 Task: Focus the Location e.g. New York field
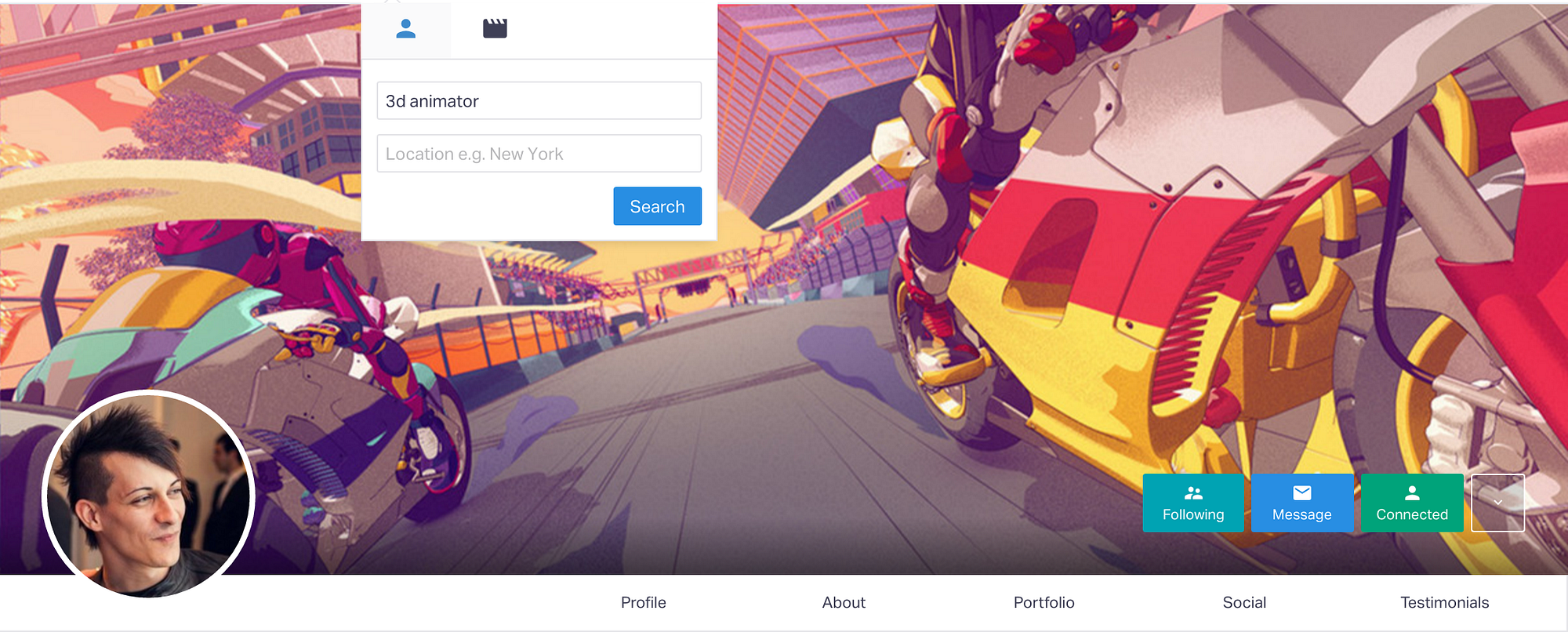coord(539,154)
